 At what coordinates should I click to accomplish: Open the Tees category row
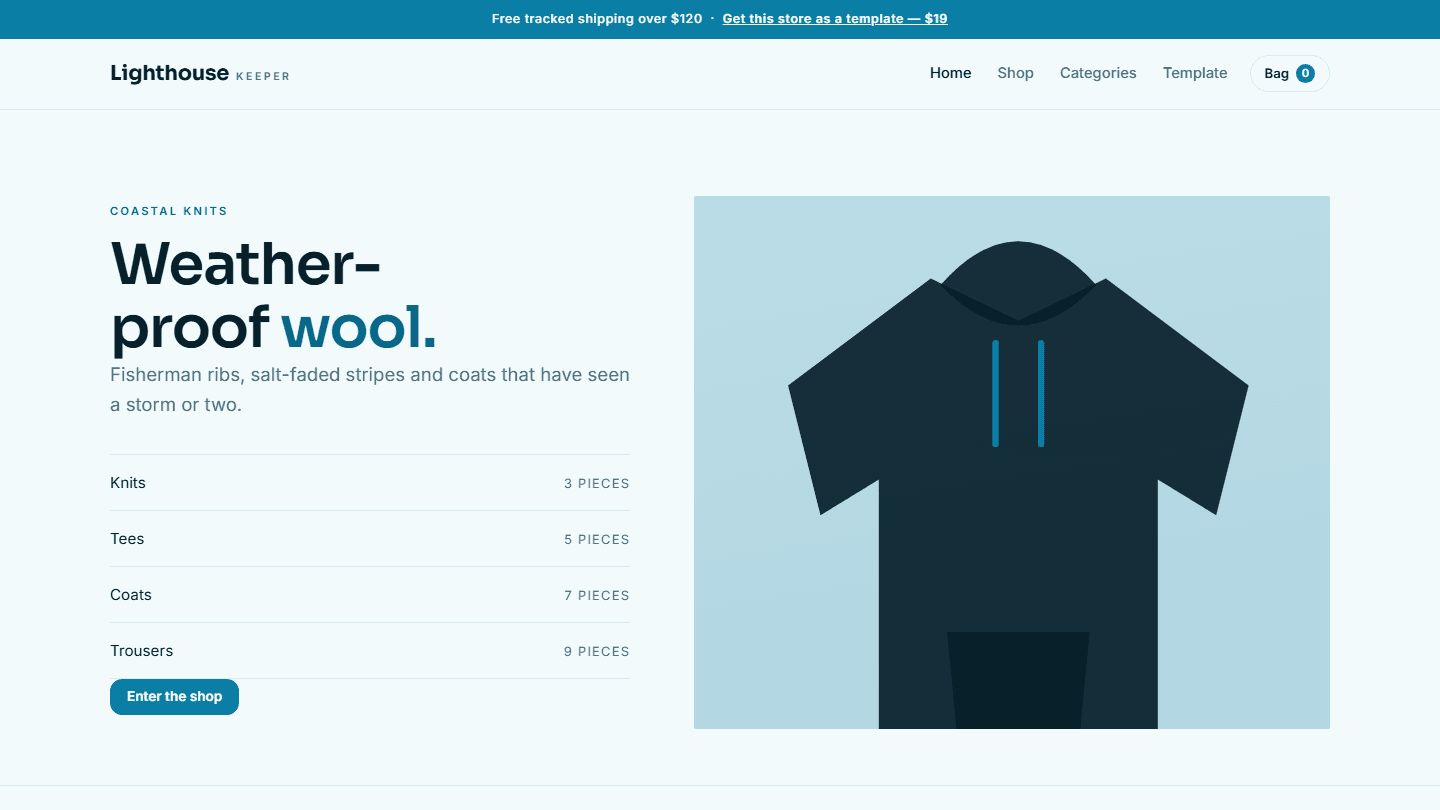coord(370,539)
